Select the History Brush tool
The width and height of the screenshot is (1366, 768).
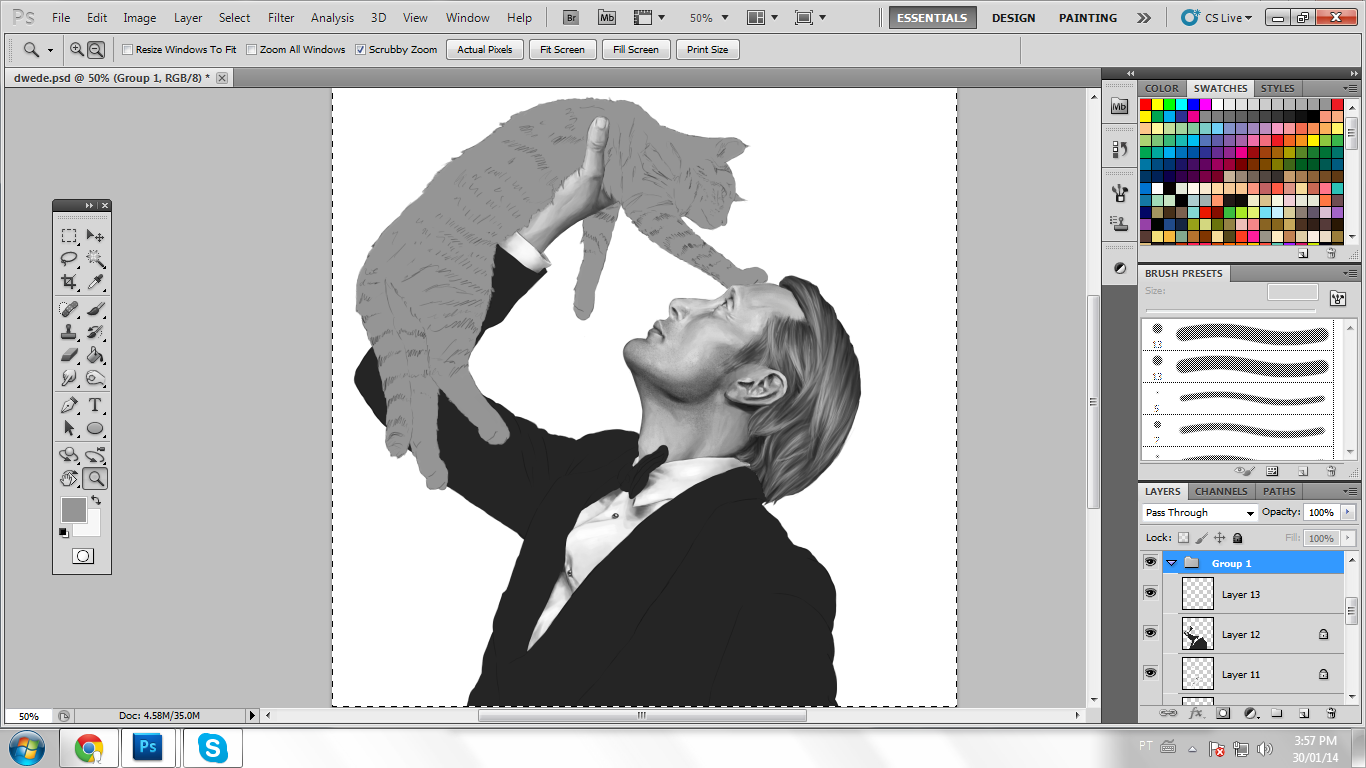coord(95,332)
